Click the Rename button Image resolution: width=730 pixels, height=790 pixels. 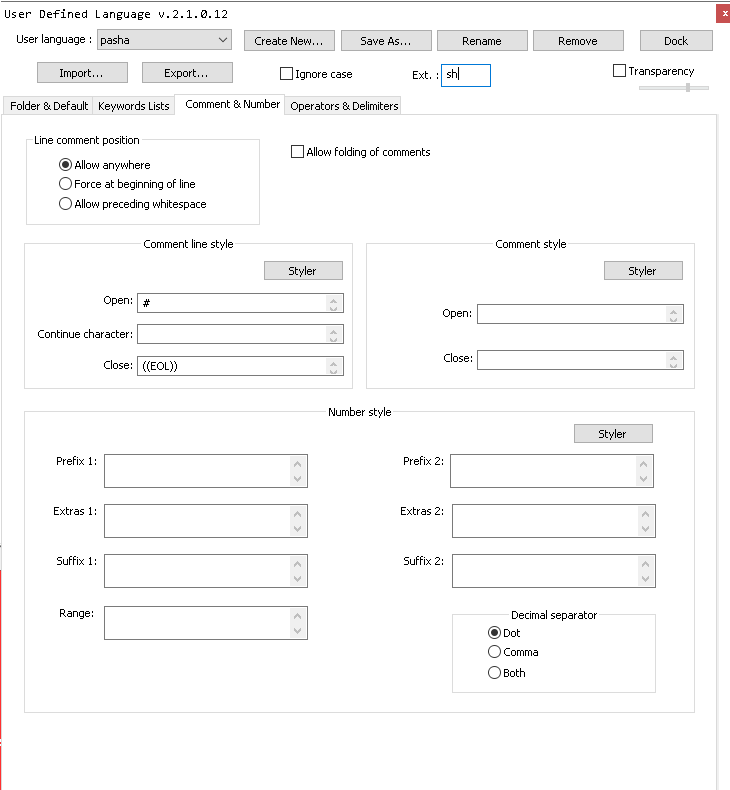(x=482, y=41)
